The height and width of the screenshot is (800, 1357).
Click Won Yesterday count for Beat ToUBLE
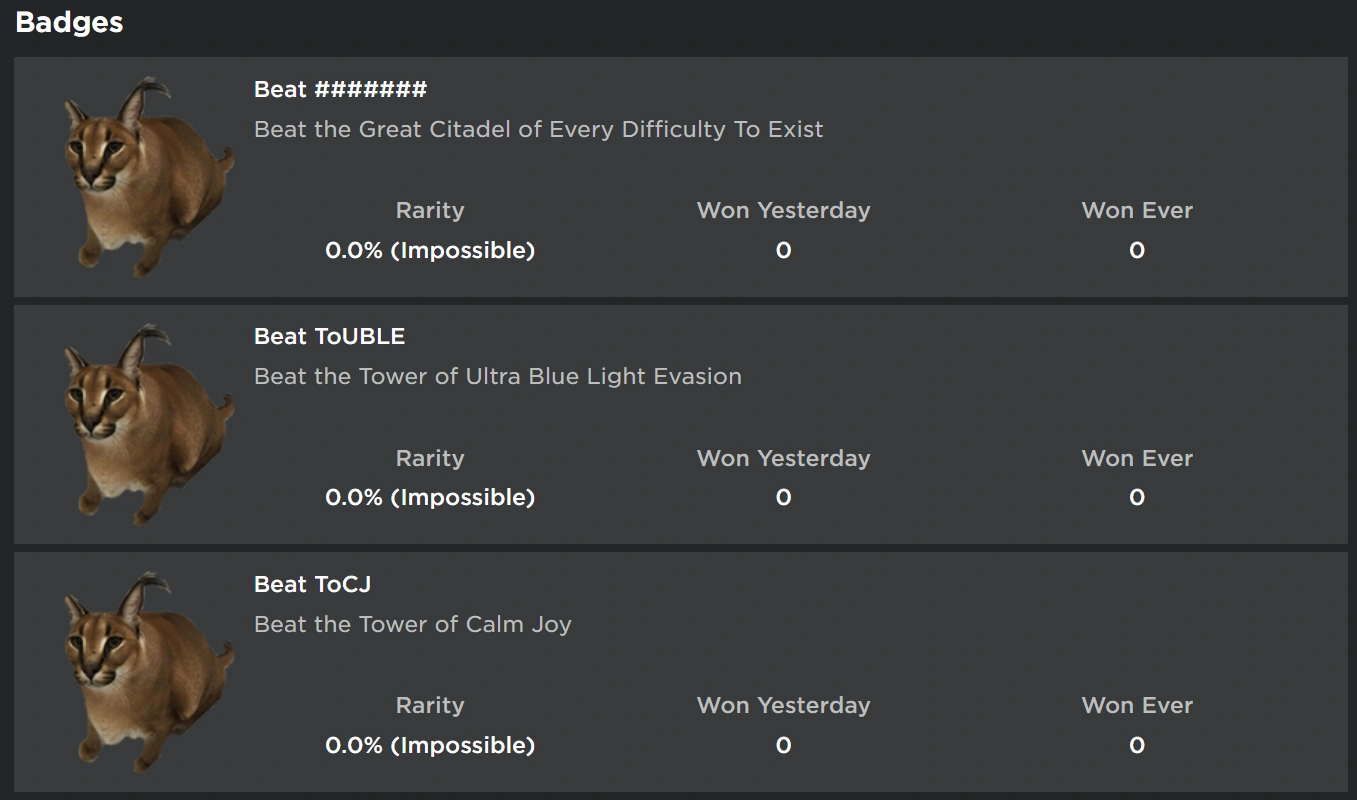[783, 498]
